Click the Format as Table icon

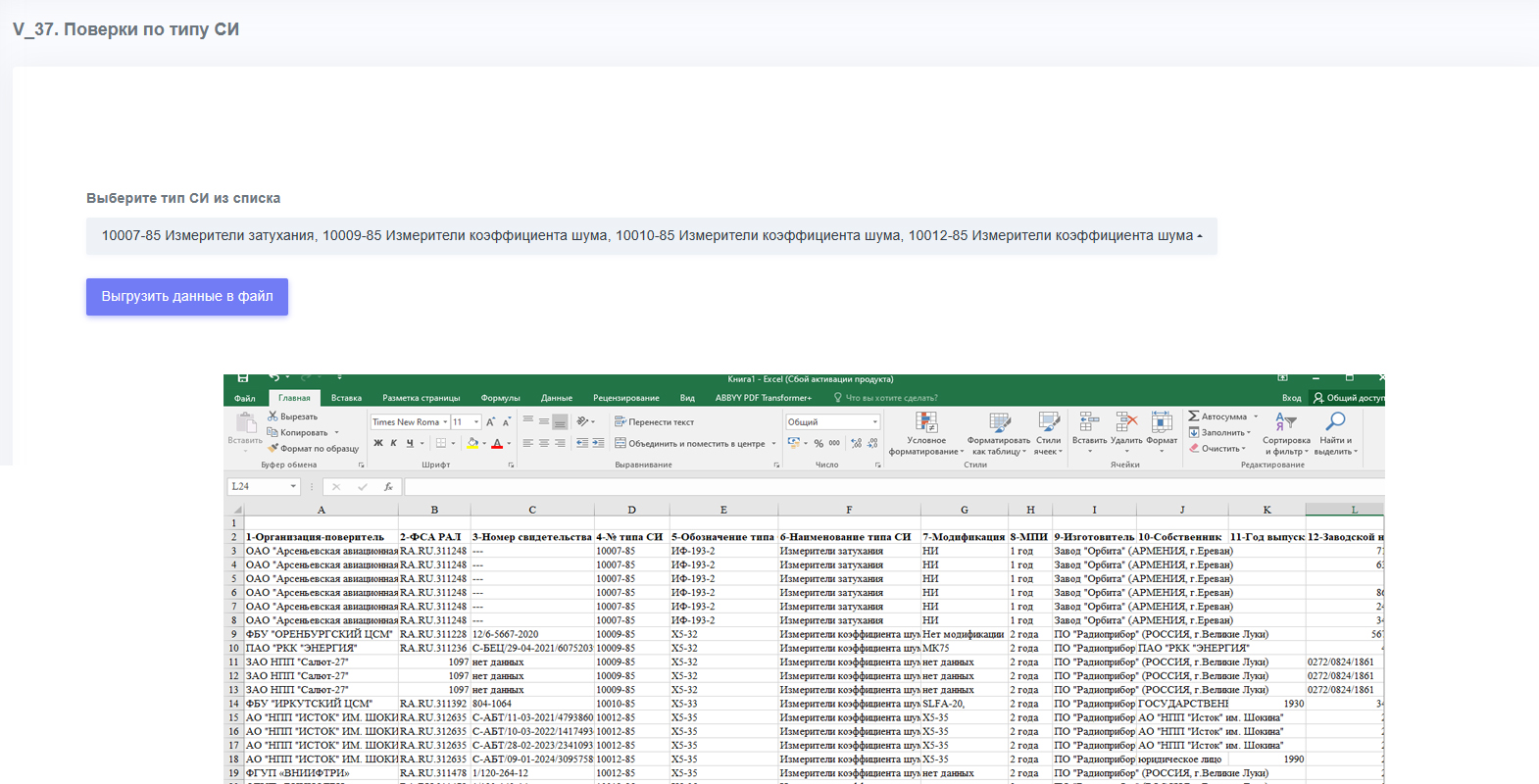999,421
